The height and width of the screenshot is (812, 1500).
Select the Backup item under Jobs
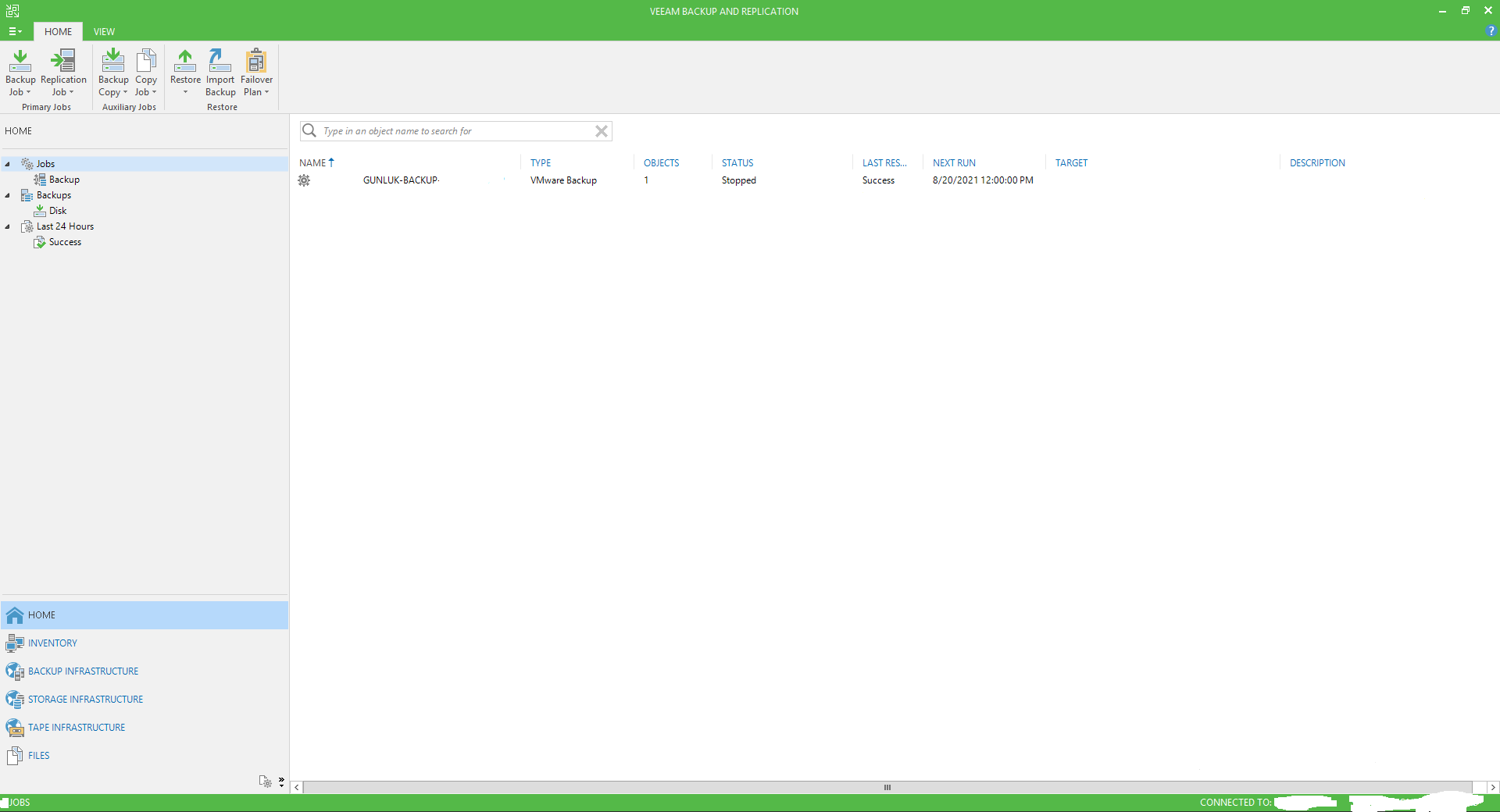tap(64, 180)
